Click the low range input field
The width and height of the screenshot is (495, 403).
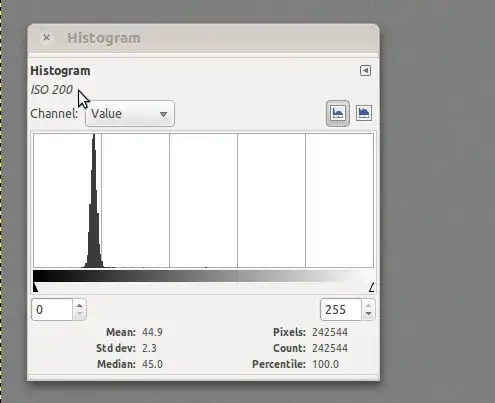(x=52, y=310)
